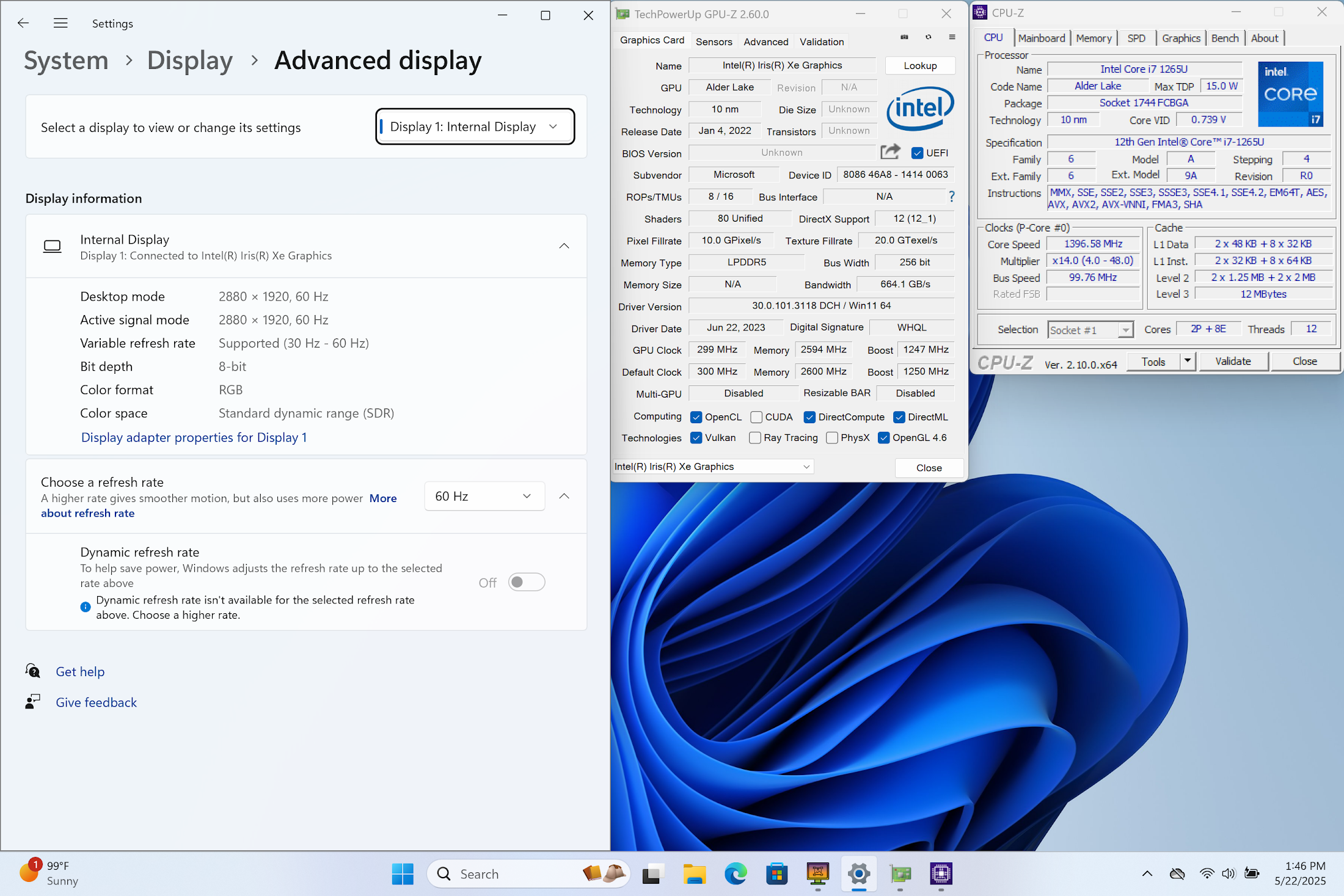1344x896 pixels.
Task: Toggle the PhysX checkbox
Action: (832, 438)
